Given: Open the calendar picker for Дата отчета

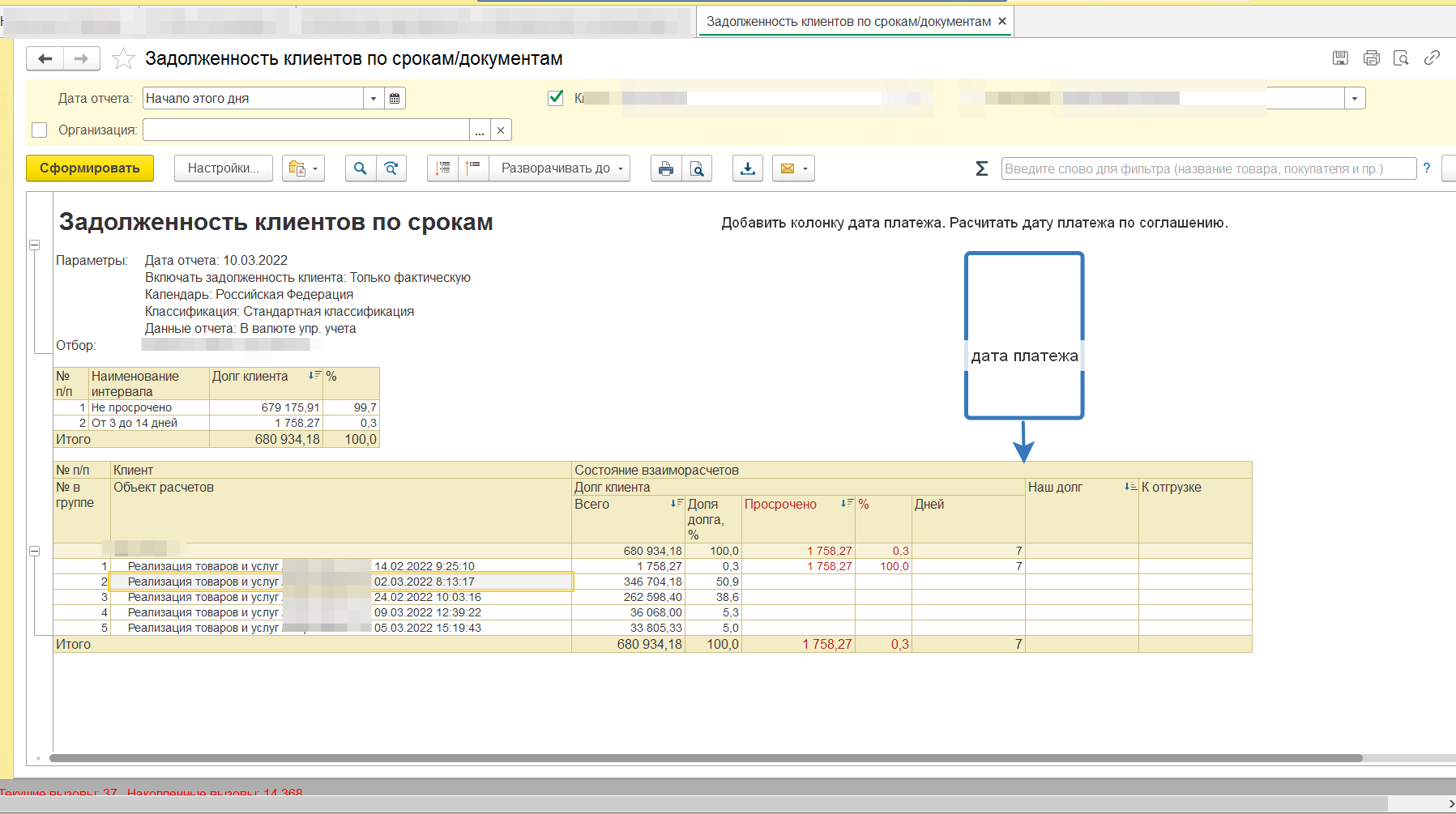Looking at the screenshot, I should pyautogui.click(x=395, y=98).
